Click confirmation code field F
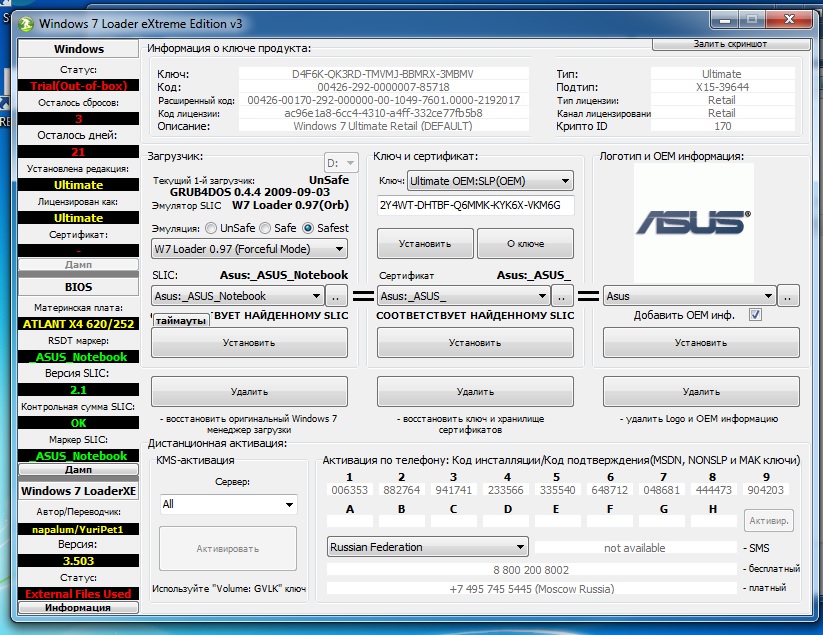The height and width of the screenshot is (635, 823). coord(610,521)
